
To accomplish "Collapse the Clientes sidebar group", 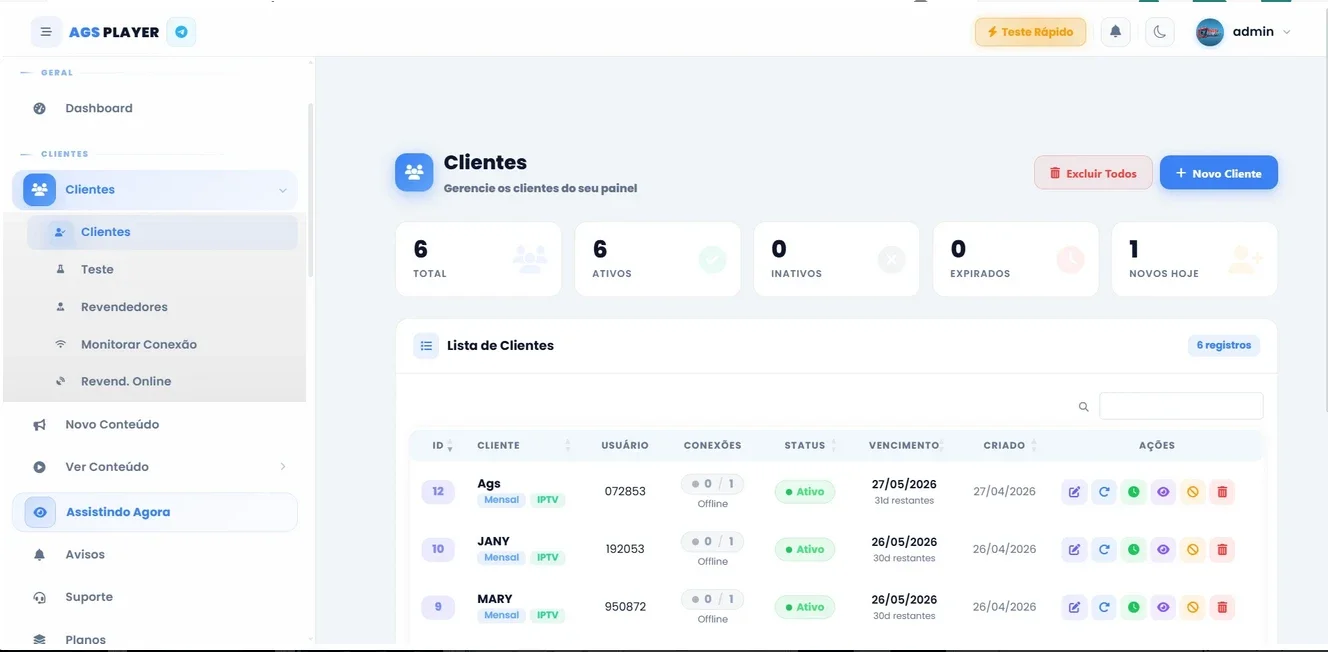I will (x=155, y=190).
